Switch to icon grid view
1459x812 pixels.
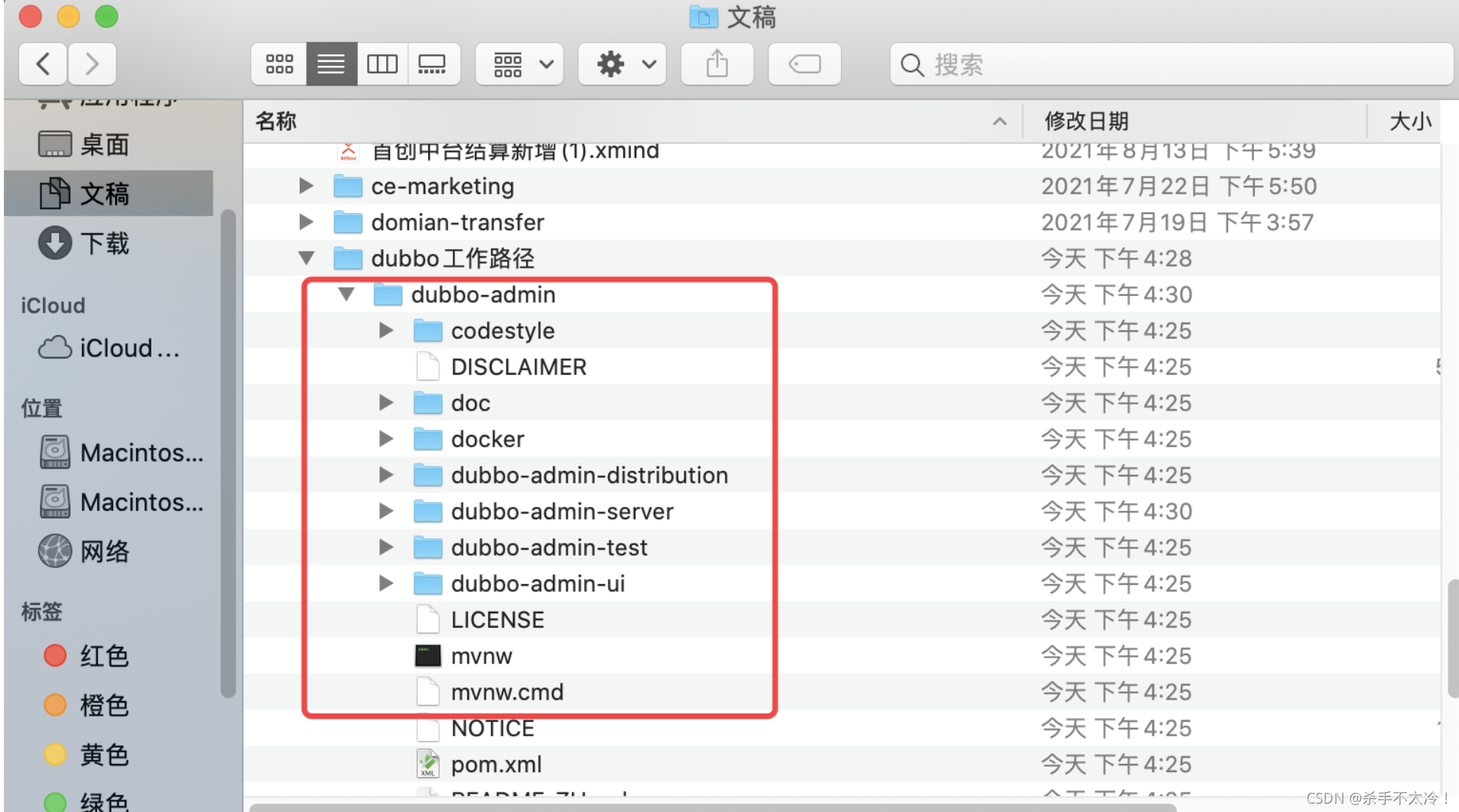pos(279,64)
